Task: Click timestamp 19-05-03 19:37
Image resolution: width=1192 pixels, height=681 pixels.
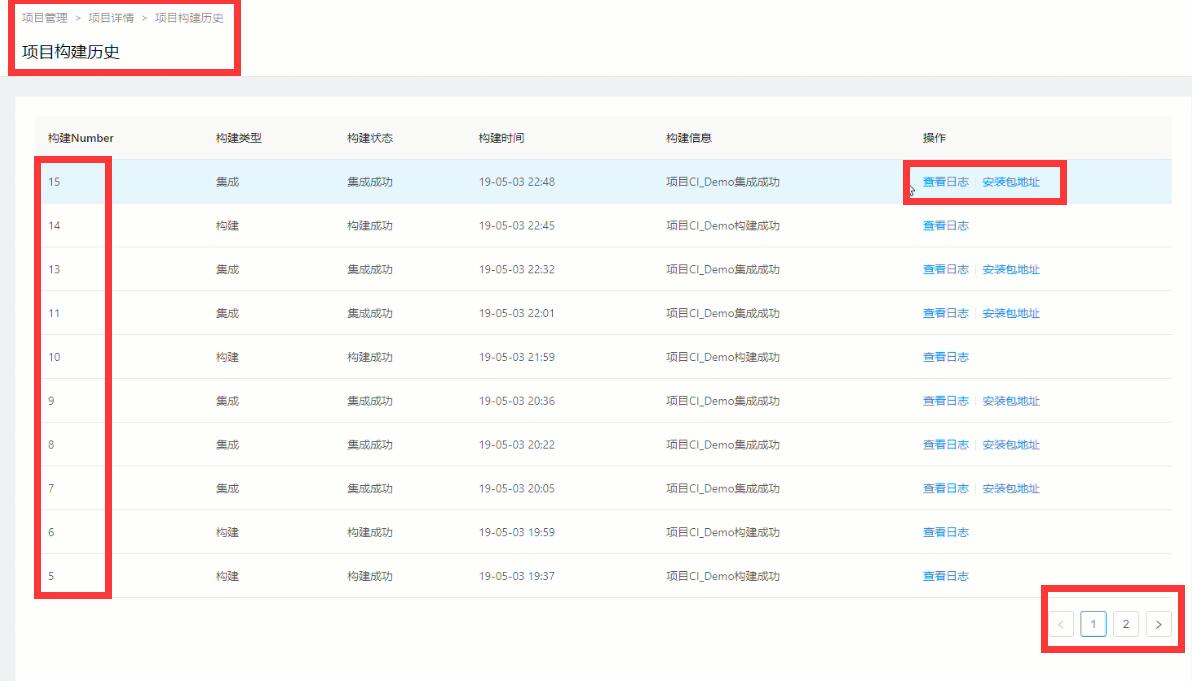Action: [517, 576]
